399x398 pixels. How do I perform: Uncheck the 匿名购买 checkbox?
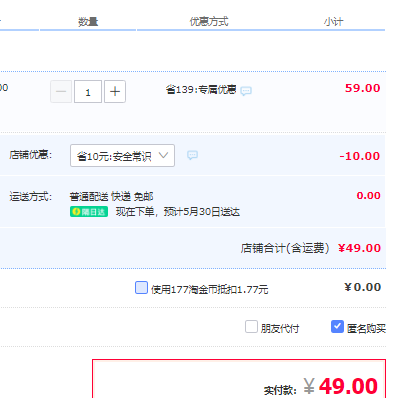pyautogui.click(x=337, y=327)
